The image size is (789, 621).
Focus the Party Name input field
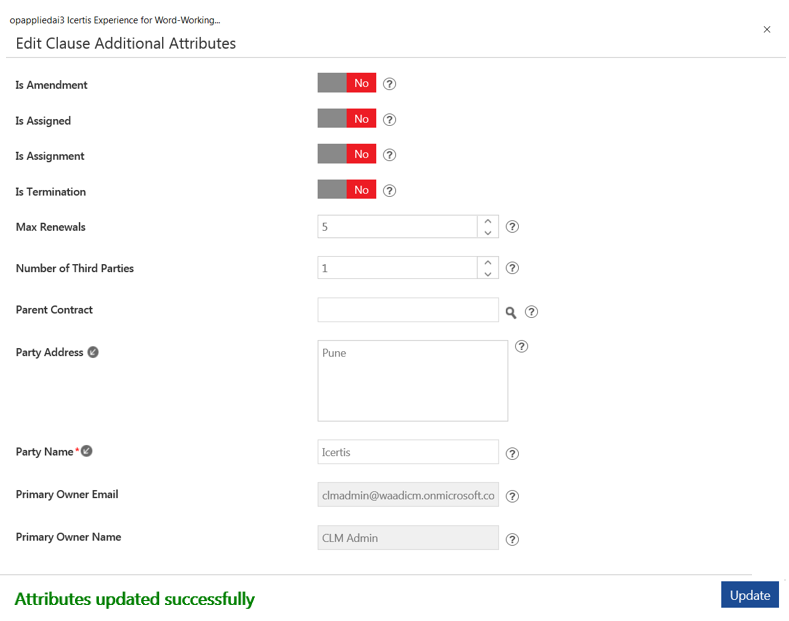pyautogui.click(x=407, y=452)
